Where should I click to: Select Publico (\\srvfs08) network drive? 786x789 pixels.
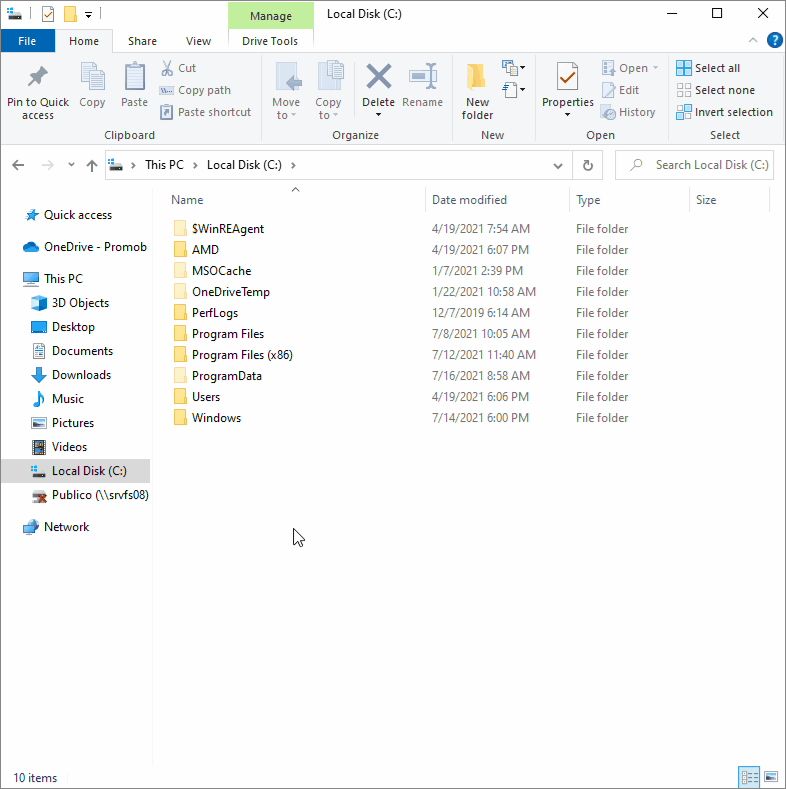(x=100, y=495)
